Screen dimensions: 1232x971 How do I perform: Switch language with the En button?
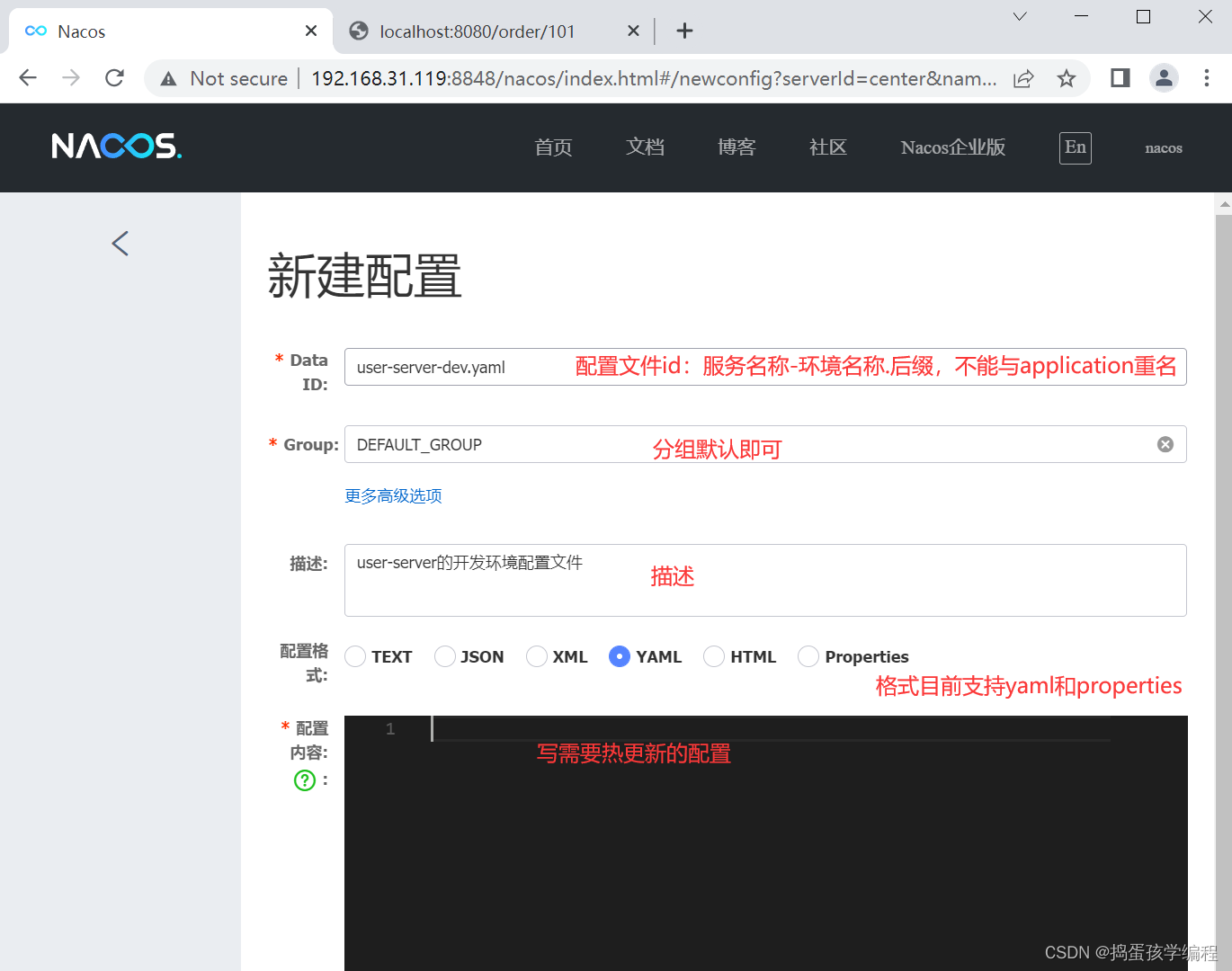point(1076,147)
